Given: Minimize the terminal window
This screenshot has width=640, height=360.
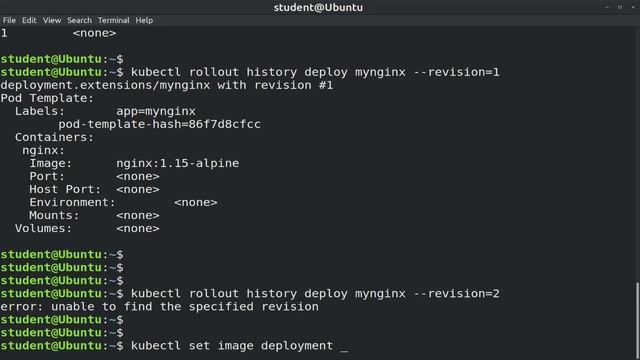Looking at the screenshot, I should [x=607, y=7].
